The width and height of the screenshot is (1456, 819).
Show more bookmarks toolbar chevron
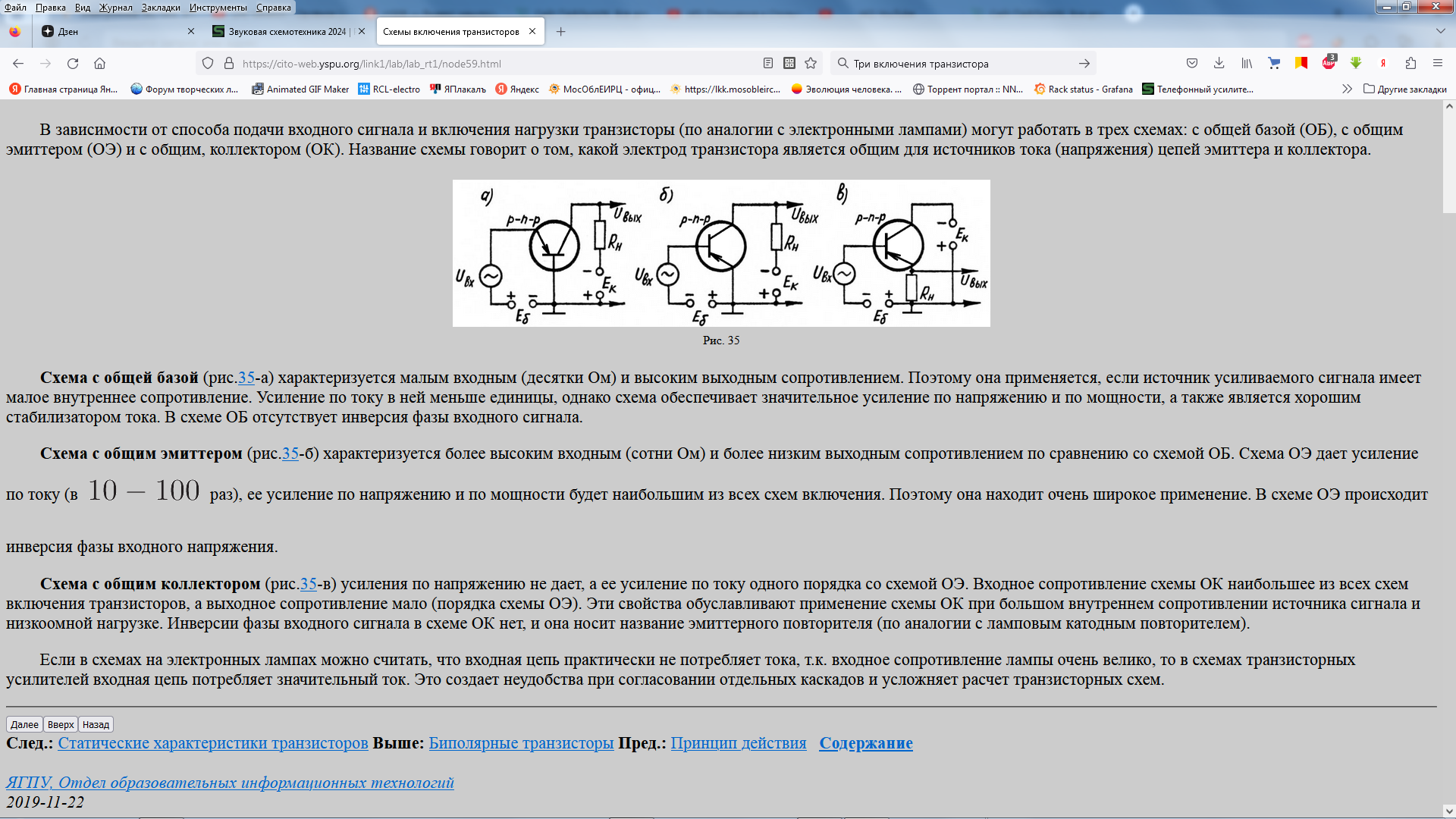click(1347, 89)
